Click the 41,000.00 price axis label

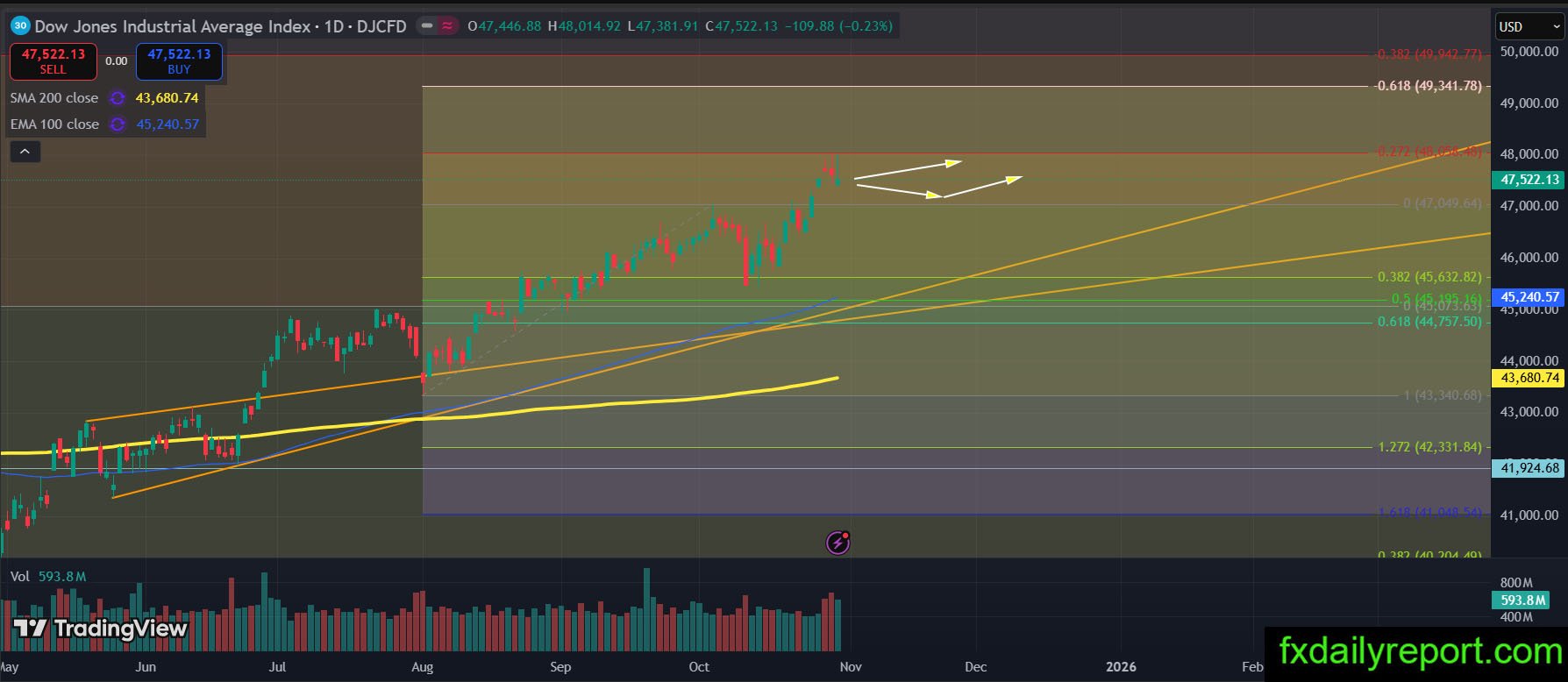coord(1529,515)
